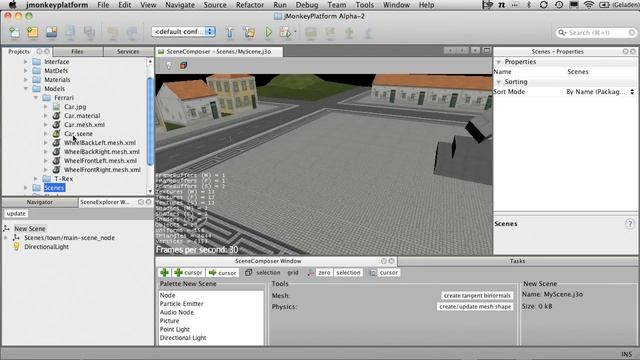640x360 pixels.
Task: Click the help question mark in Scenes panel
Action: coord(630,224)
